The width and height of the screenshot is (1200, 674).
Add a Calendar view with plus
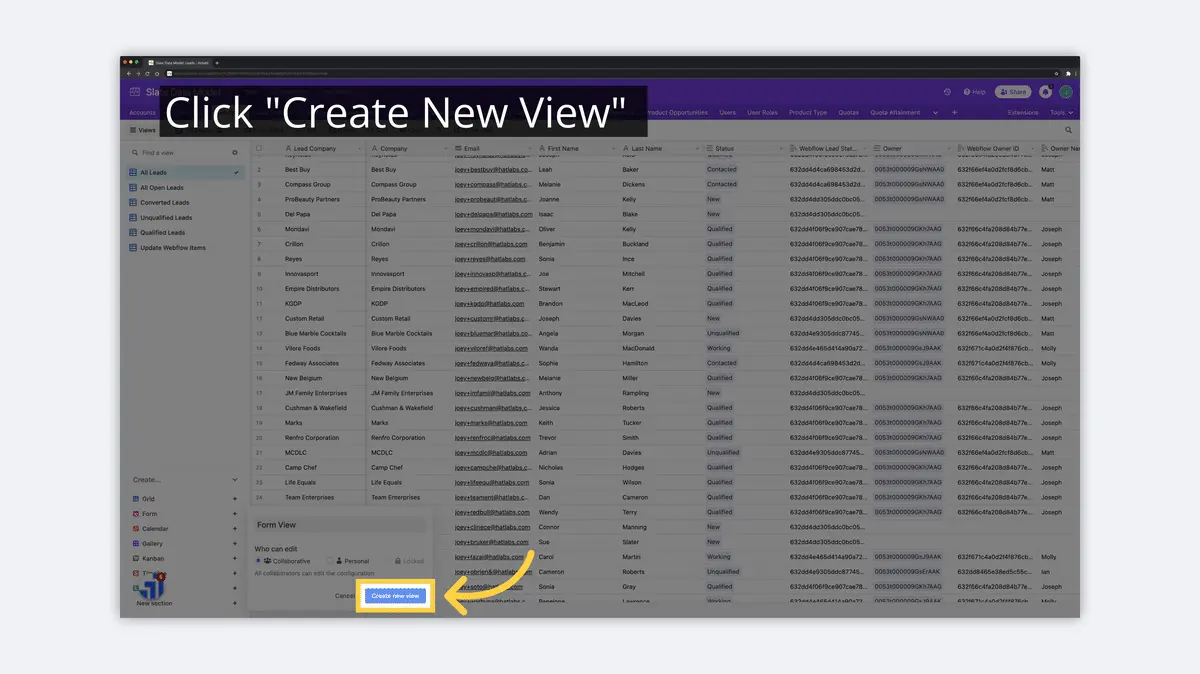click(235, 529)
